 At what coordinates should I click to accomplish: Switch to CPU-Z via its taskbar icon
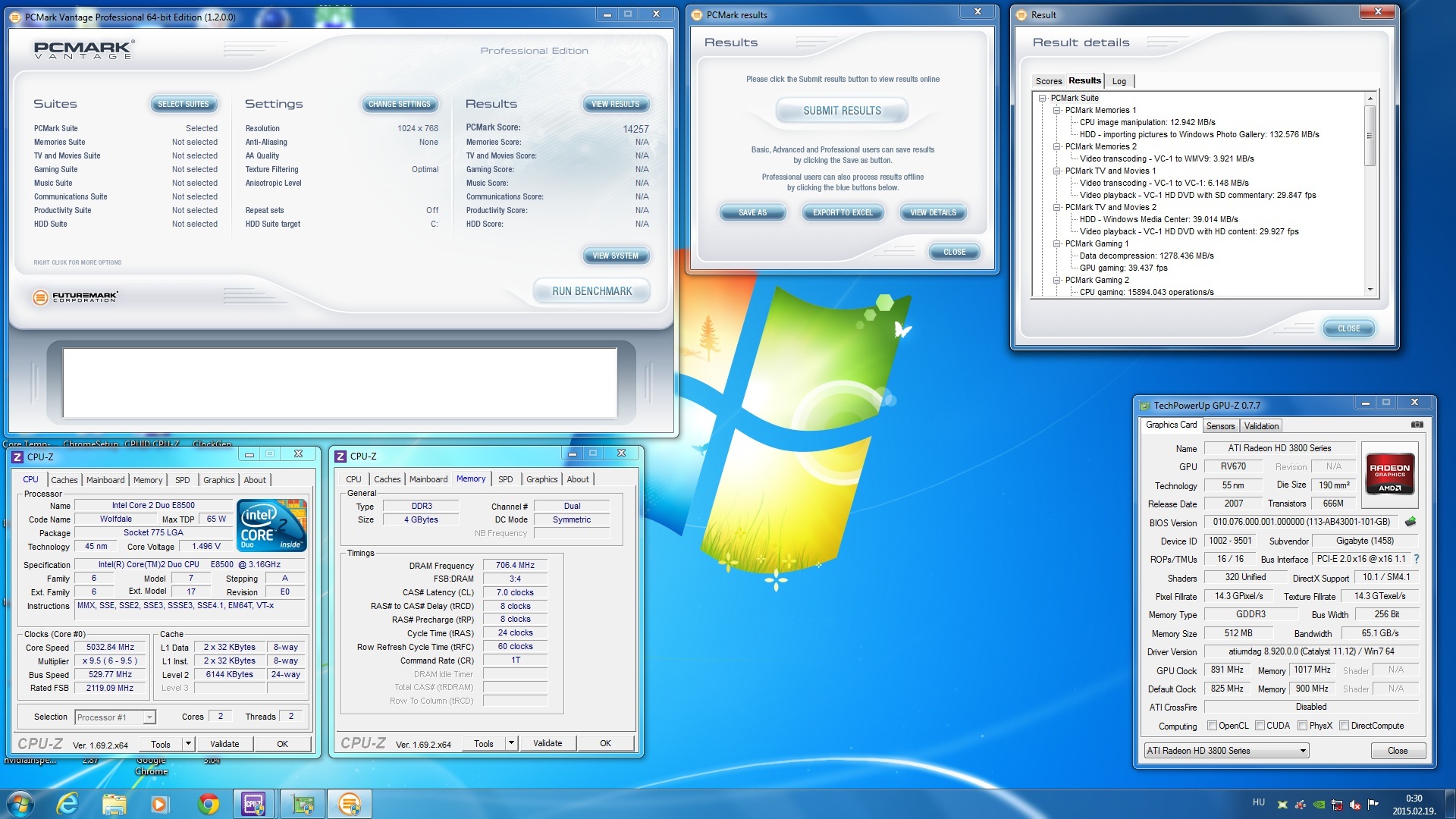254,804
